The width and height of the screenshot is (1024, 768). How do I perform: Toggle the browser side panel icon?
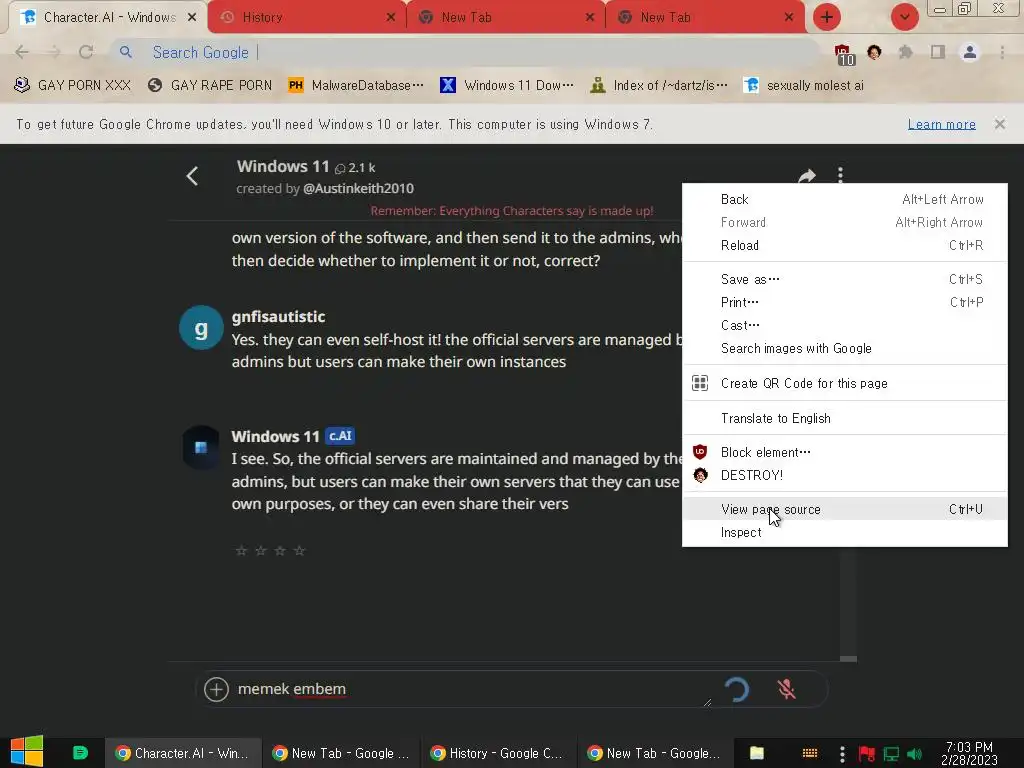[x=938, y=52]
